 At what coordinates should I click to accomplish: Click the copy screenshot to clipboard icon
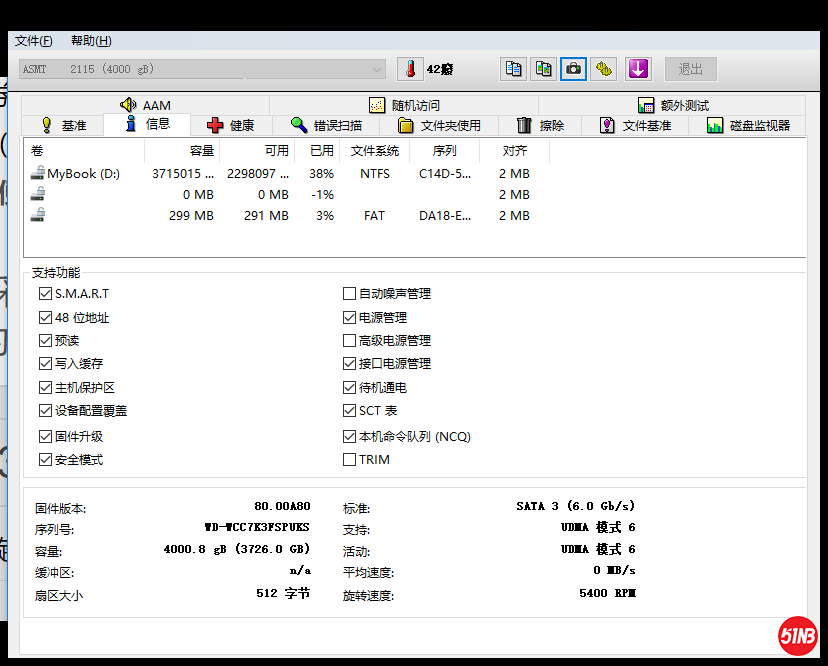click(x=543, y=69)
